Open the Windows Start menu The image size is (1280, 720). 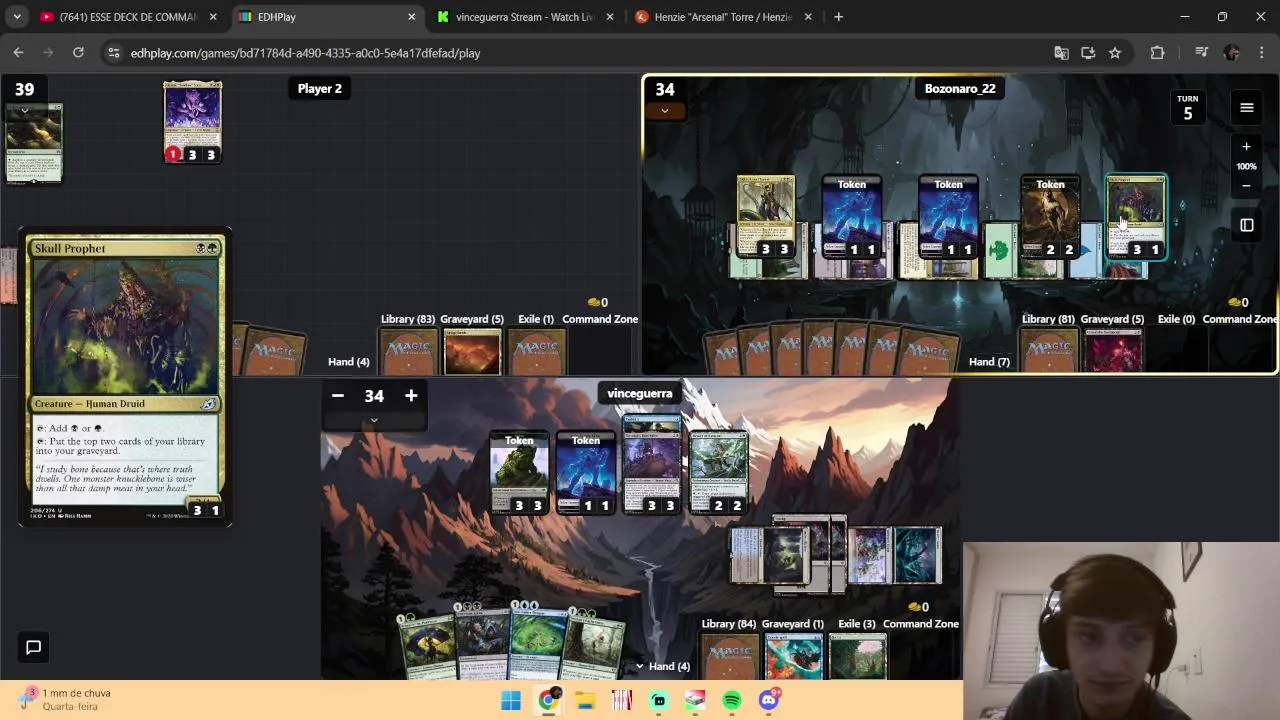point(511,700)
